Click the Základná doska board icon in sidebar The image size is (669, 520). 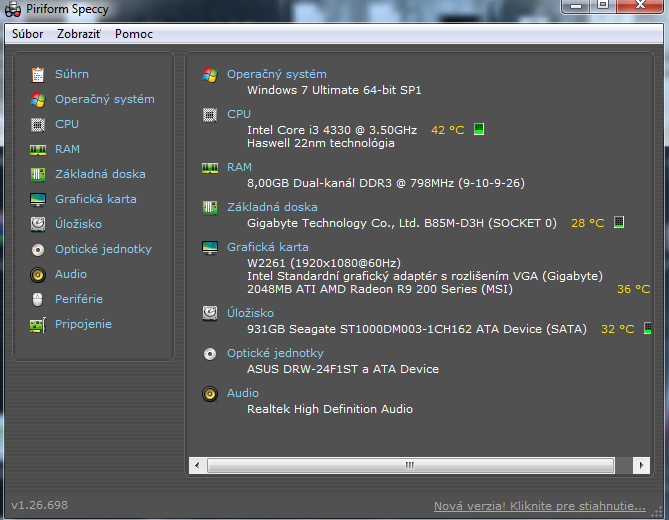[38, 174]
